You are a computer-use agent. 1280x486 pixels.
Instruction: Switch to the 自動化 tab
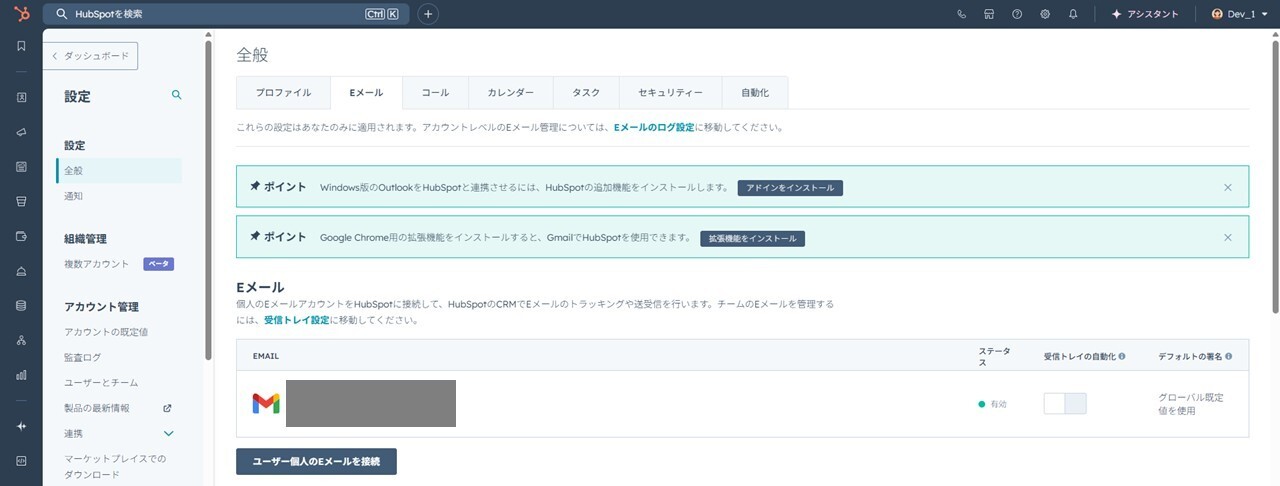point(755,92)
